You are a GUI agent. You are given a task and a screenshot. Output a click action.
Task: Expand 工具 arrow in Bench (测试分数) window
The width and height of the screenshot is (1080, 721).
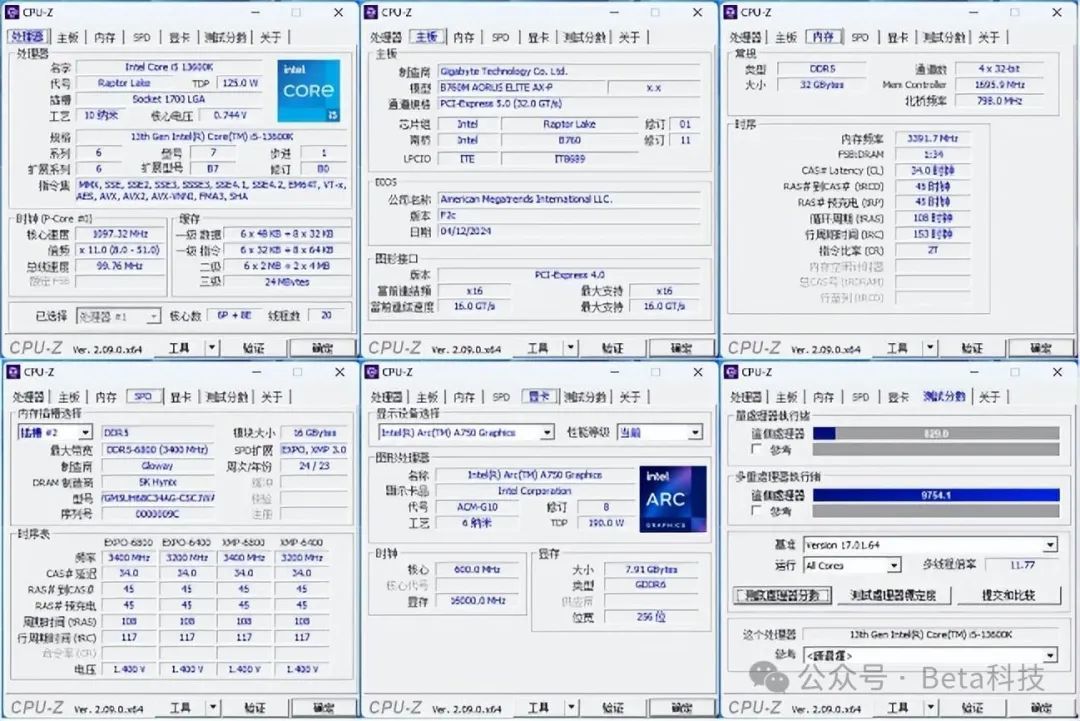click(x=931, y=707)
